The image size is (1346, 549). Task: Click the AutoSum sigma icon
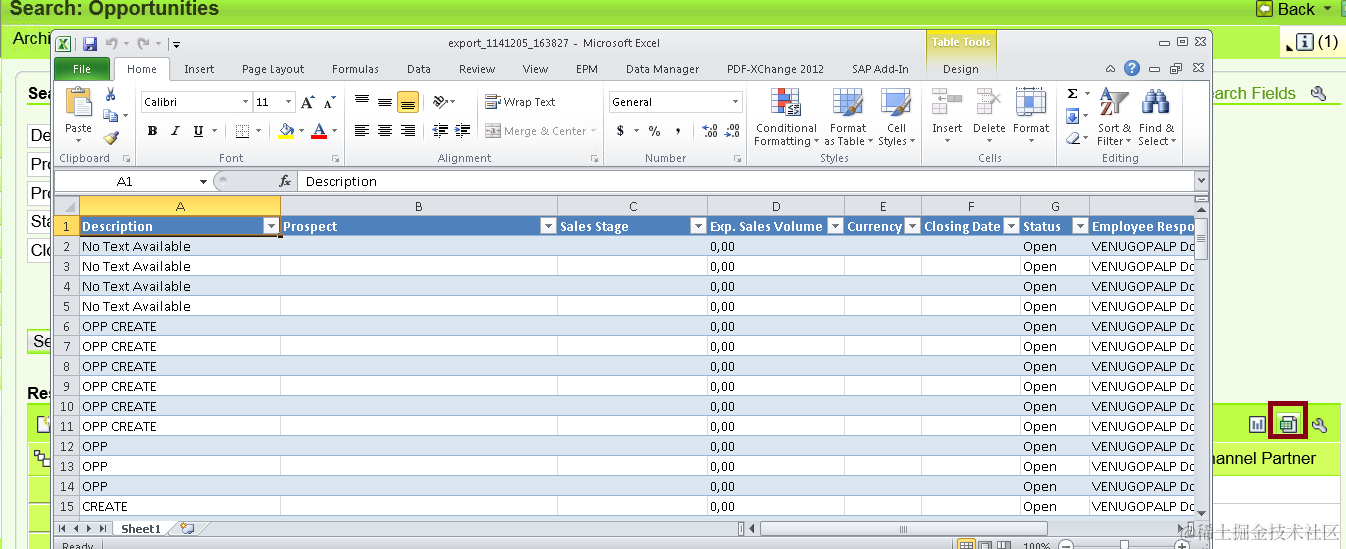click(x=1072, y=94)
